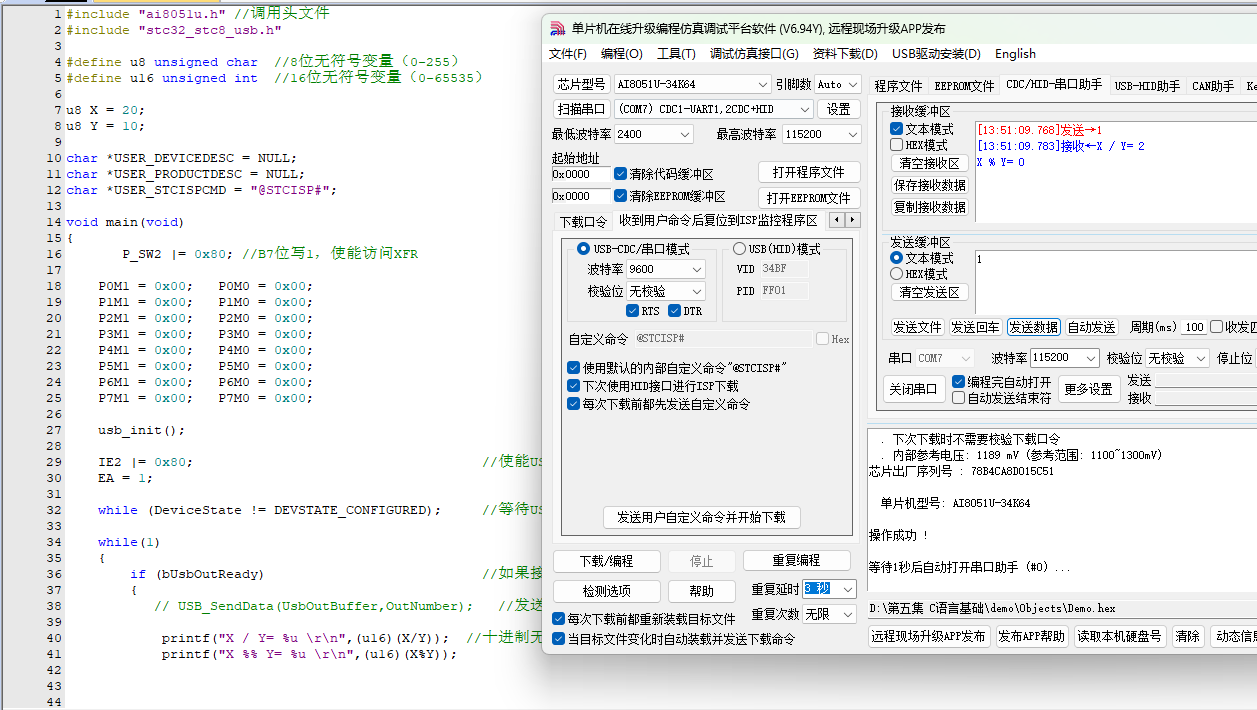Open the 重复次数 无限 dropdown
This screenshot has height=710, width=1257.
tap(829, 614)
